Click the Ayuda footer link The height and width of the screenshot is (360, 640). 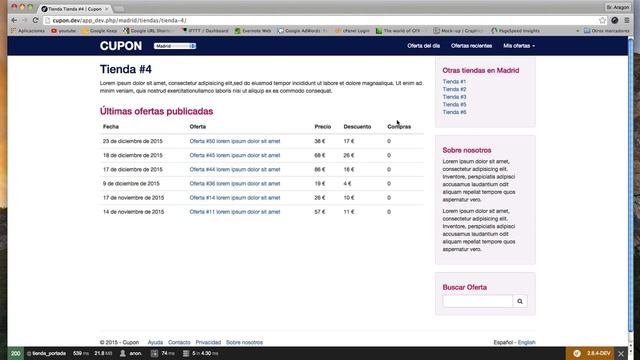click(155, 342)
